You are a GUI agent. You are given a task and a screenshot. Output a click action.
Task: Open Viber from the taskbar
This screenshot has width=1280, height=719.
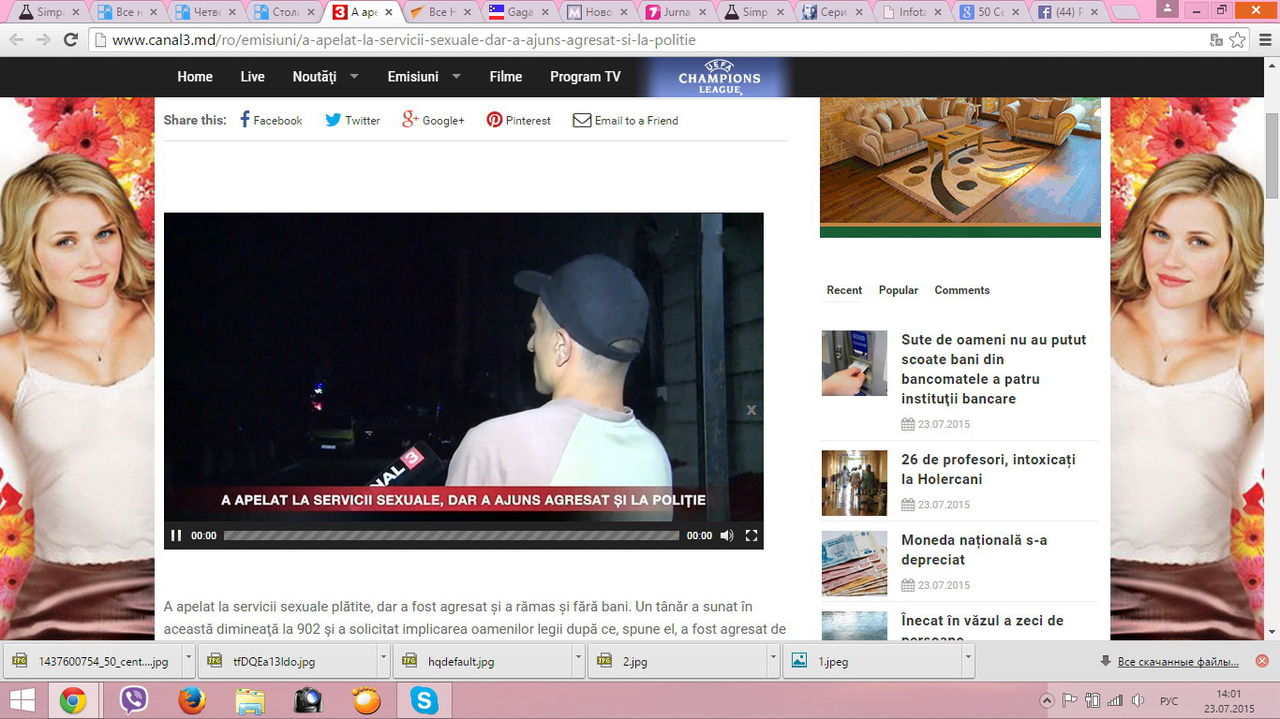click(132, 700)
